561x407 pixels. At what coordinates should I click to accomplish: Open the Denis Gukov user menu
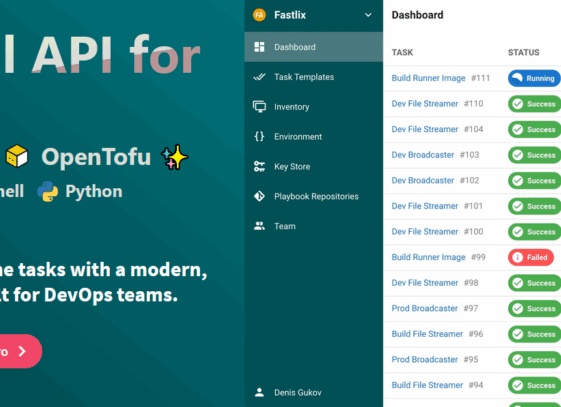313,392
